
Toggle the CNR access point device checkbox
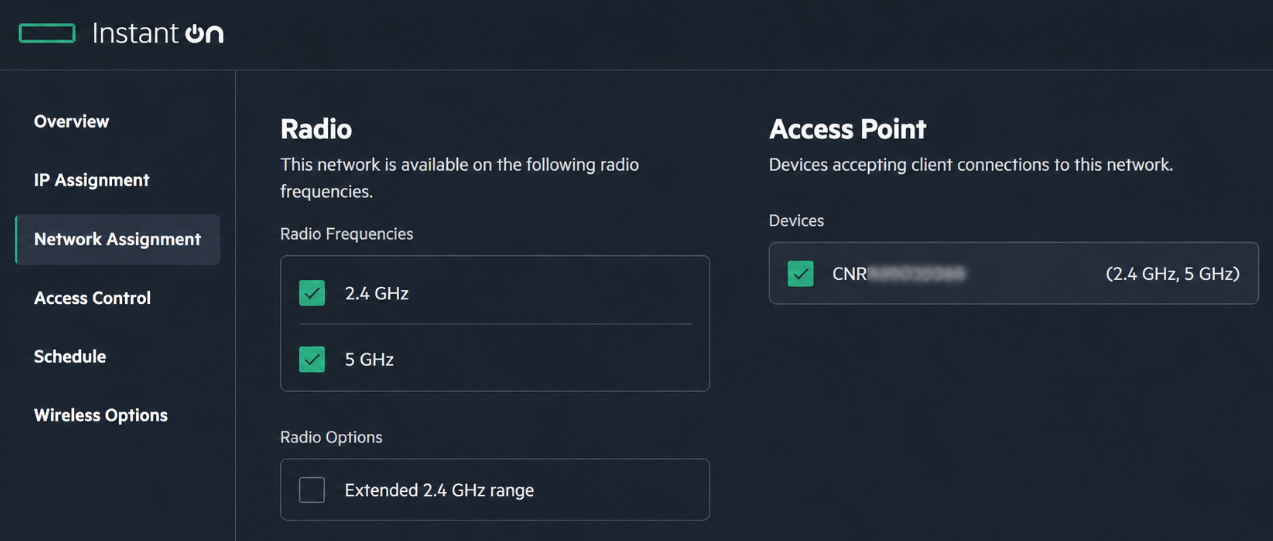tap(800, 273)
